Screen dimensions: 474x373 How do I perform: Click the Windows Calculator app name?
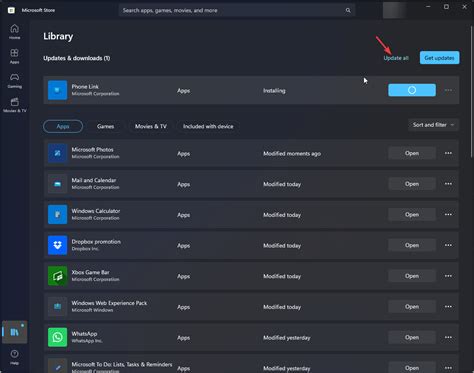[96, 211]
